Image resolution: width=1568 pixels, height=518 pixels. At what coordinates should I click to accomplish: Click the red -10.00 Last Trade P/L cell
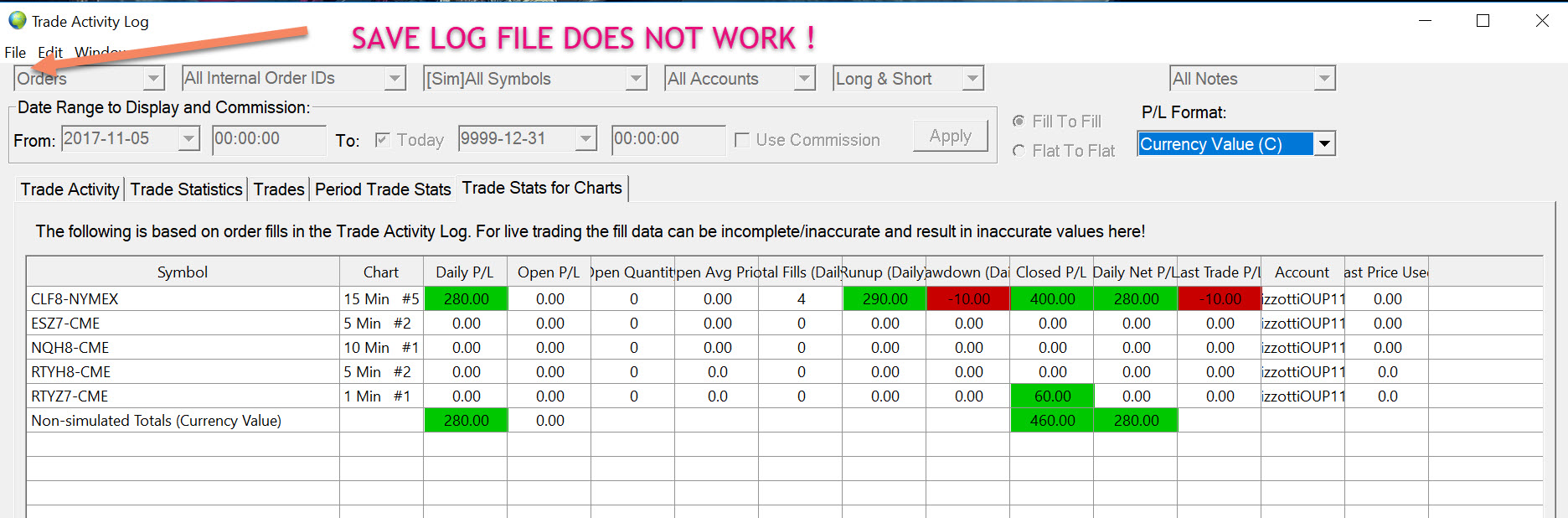pyautogui.click(x=1220, y=299)
